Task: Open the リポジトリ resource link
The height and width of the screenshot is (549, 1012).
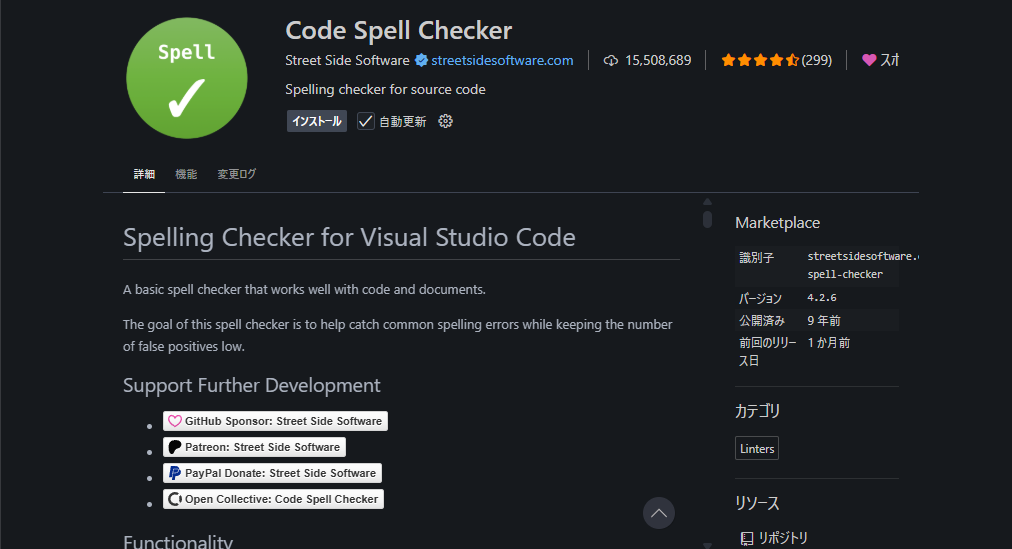Action: 783,538
